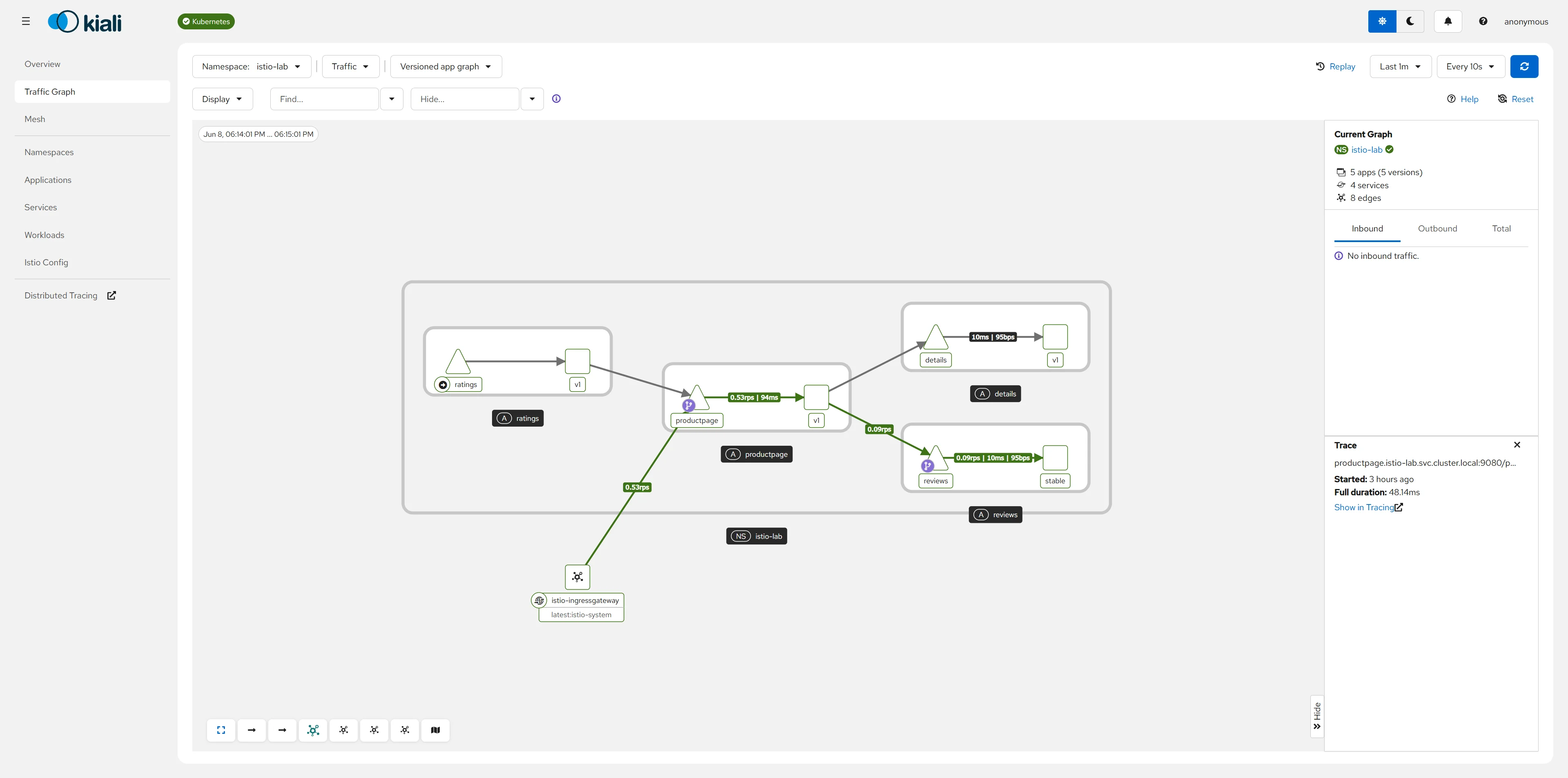Image resolution: width=1568 pixels, height=778 pixels.
Task: Click the blue refresh button
Action: click(x=1524, y=66)
